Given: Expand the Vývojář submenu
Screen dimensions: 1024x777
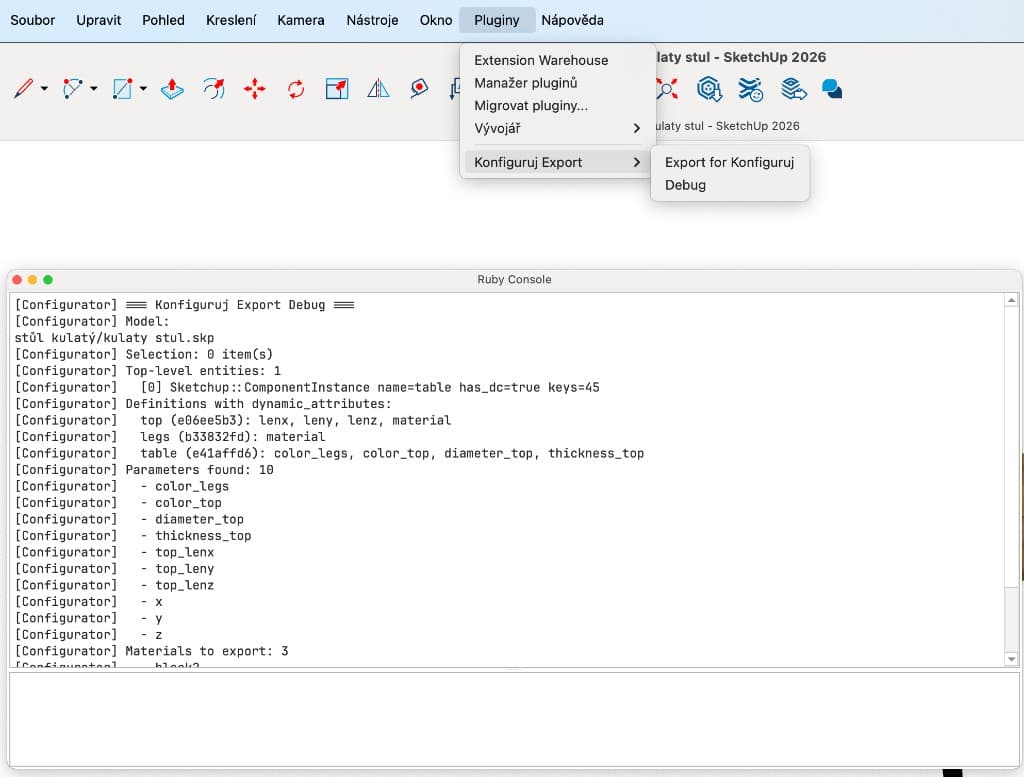Looking at the screenshot, I should coord(558,129).
